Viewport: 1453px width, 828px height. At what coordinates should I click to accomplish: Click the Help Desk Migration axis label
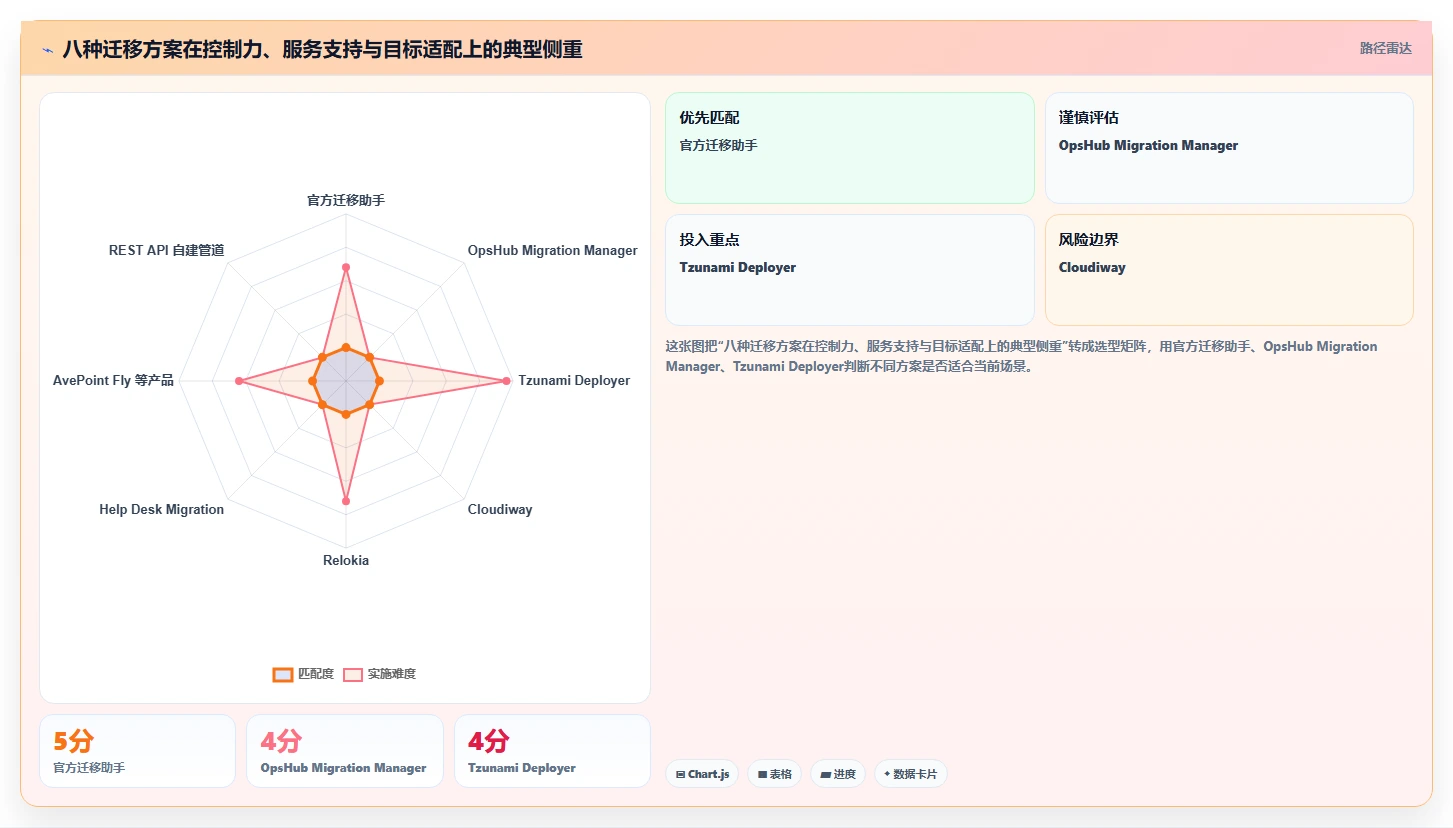pyautogui.click(x=161, y=509)
